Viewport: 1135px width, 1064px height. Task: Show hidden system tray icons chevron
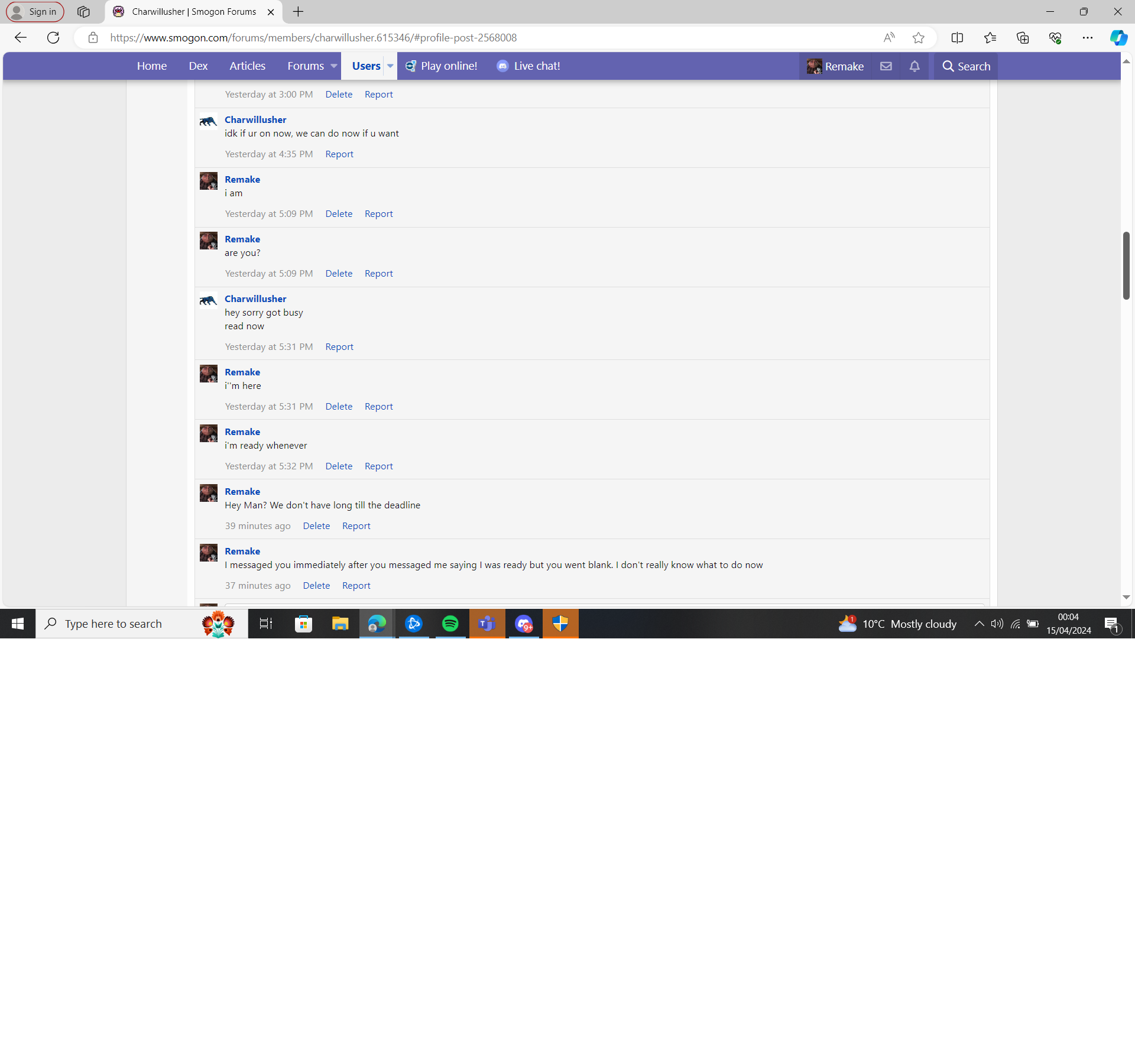[x=979, y=624]
